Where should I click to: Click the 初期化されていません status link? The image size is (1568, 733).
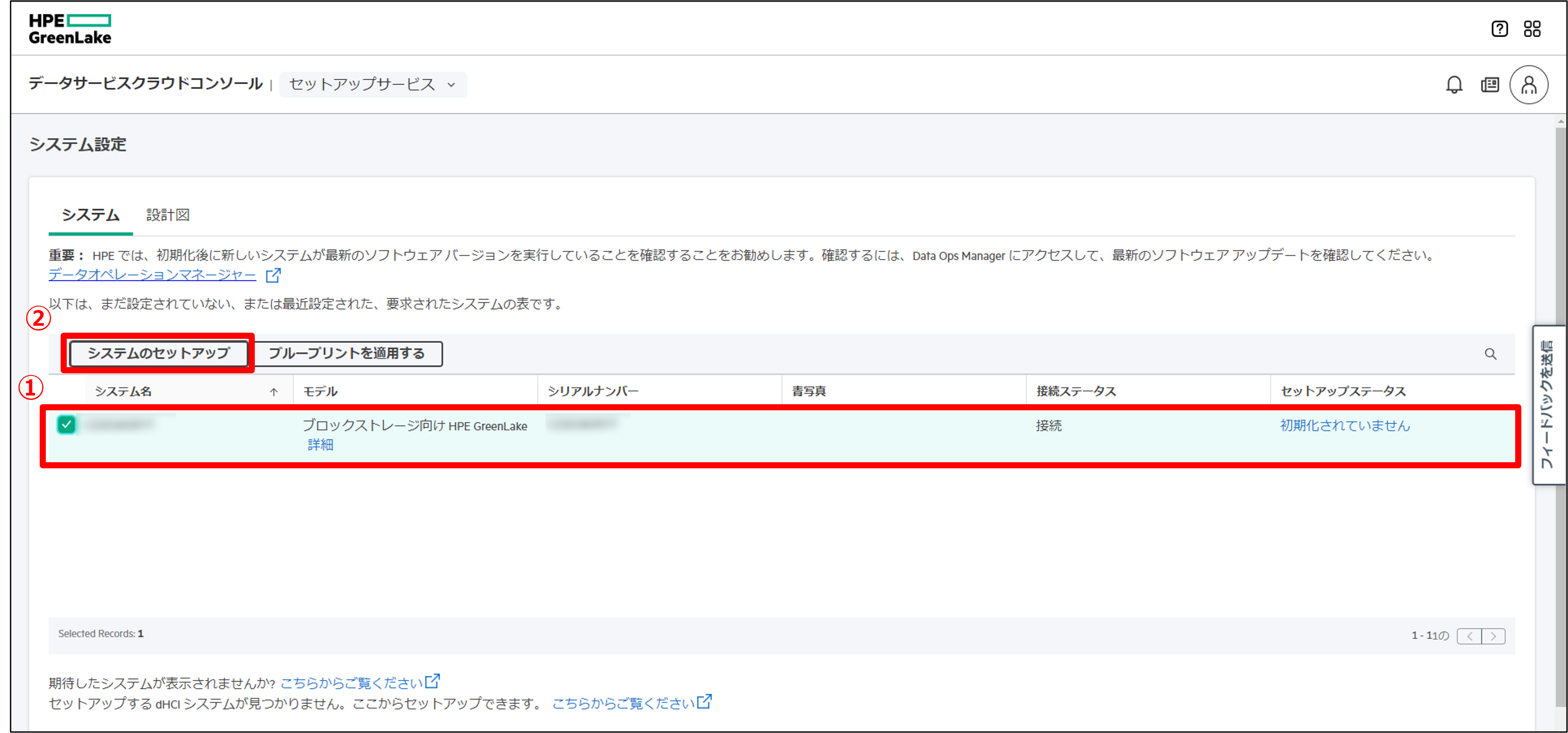pyautogui.click(x=1345, y=426)
